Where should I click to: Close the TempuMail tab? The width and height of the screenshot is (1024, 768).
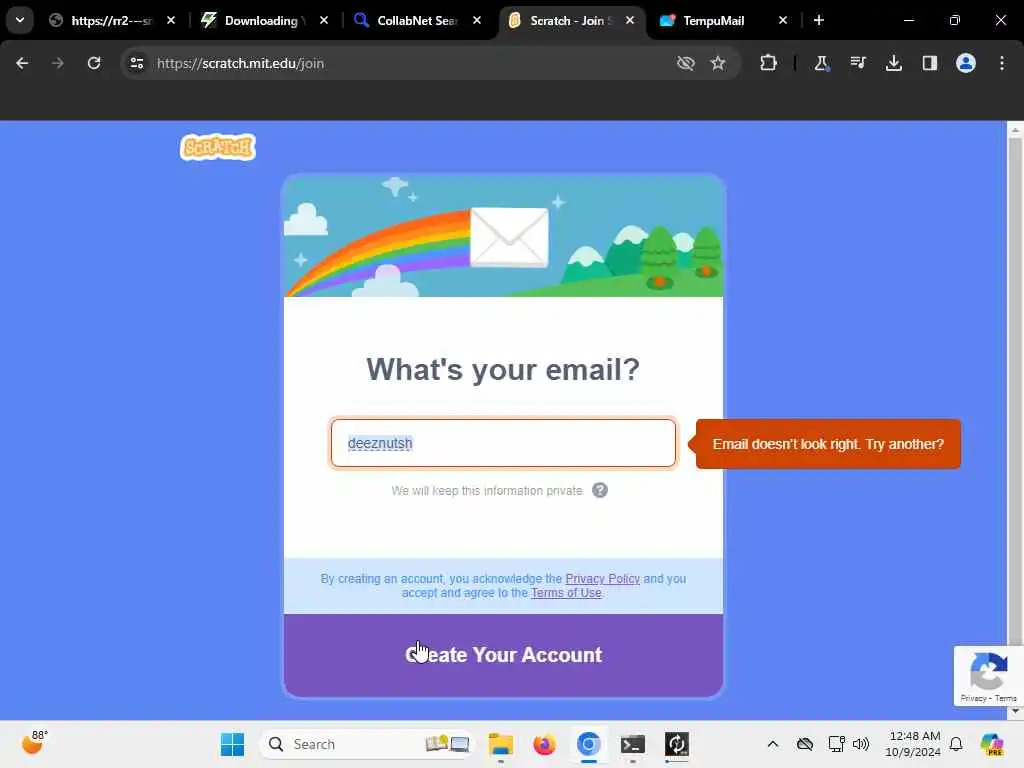pos(782,20)
